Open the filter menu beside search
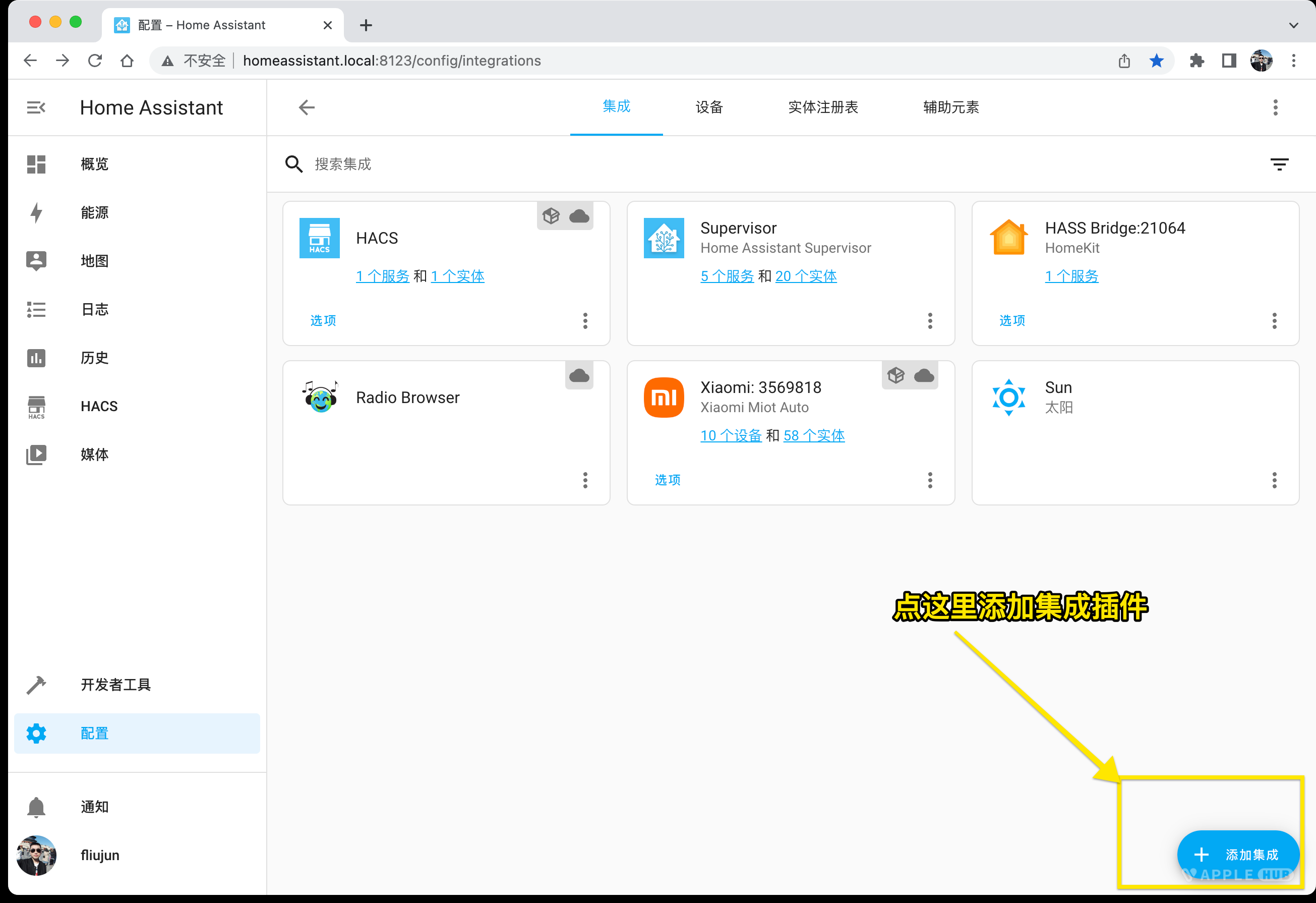The image size is (1316, 903). pos(1279,164)
